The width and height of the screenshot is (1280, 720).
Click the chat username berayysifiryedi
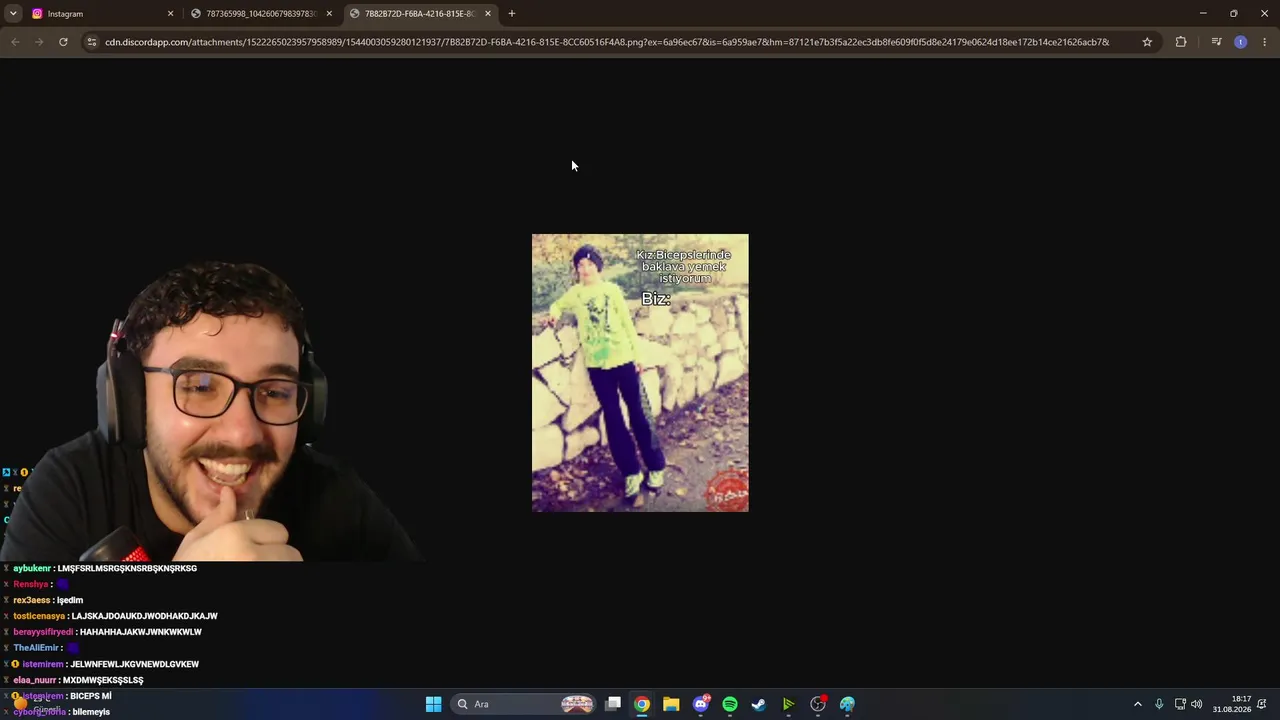click(x=43, y=632)
